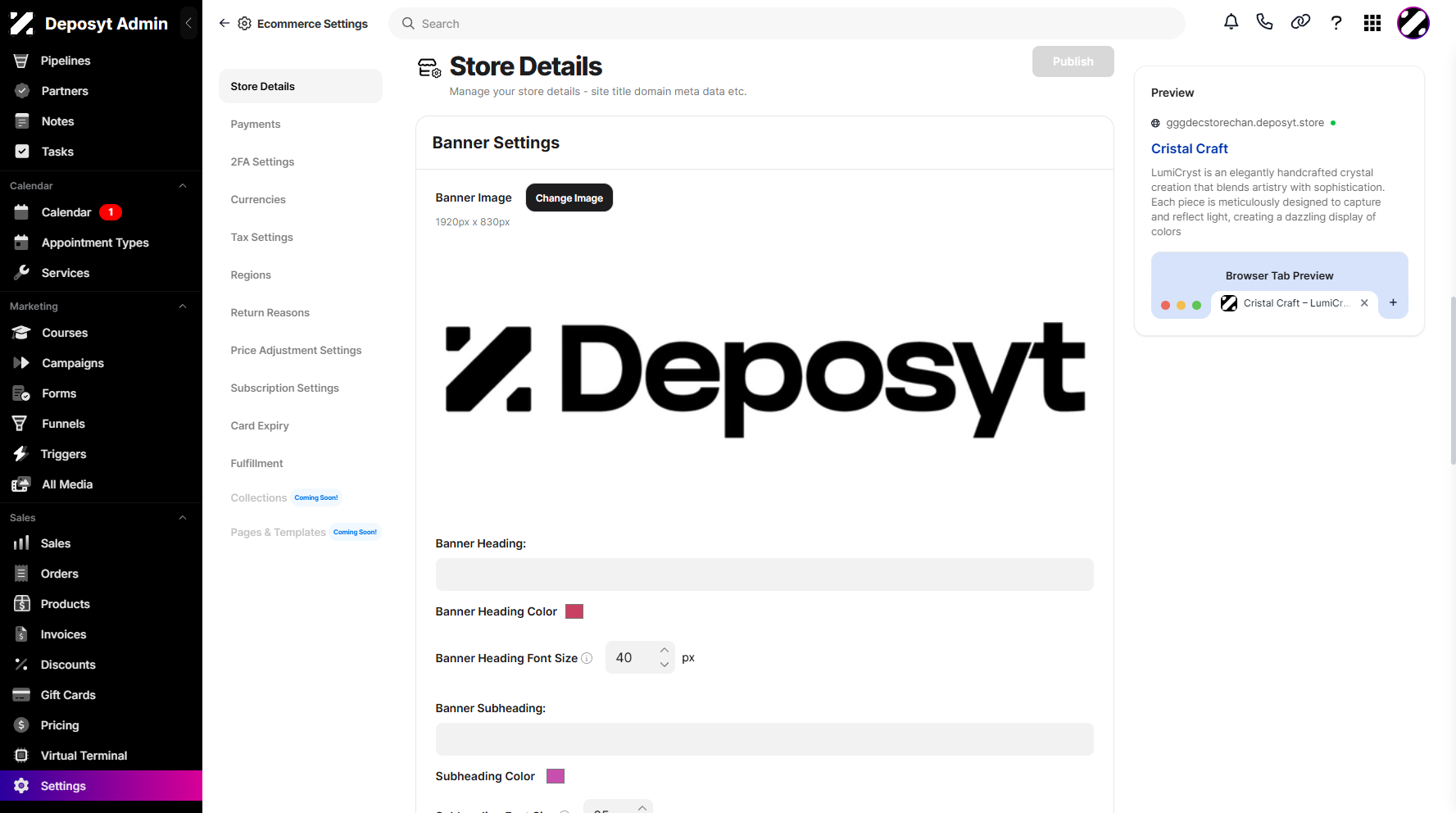Click the Deposyt banner image thumbnail
The width and height of the screenshot is (1456, 813).
coord(764,380)
